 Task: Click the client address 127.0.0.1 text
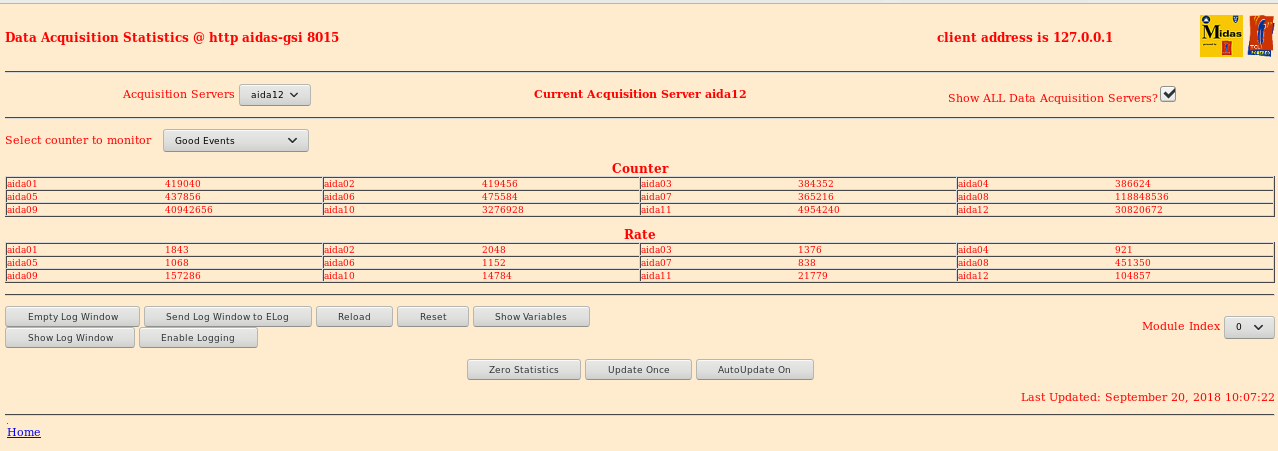(1025, 38)
